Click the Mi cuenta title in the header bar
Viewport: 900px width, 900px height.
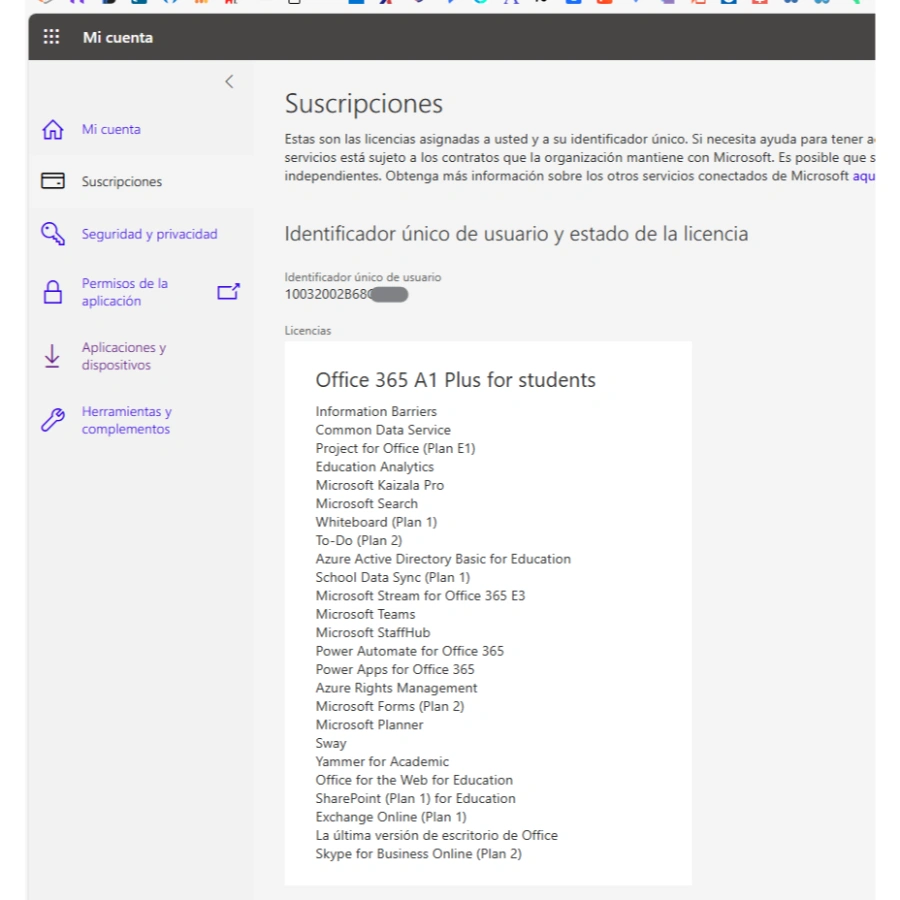click(x=118, y=38)
